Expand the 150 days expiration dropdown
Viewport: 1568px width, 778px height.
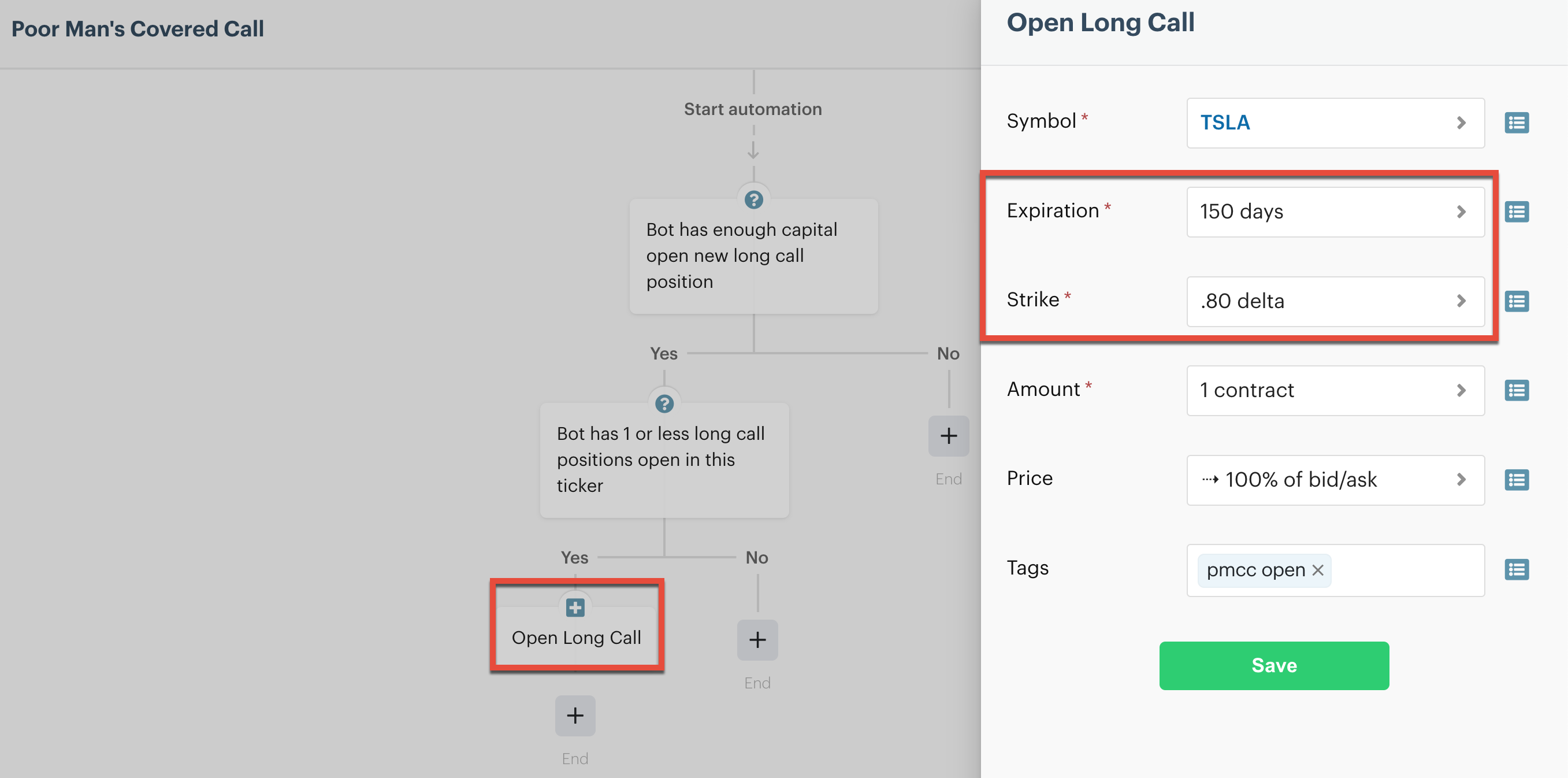coord(1335,212)
